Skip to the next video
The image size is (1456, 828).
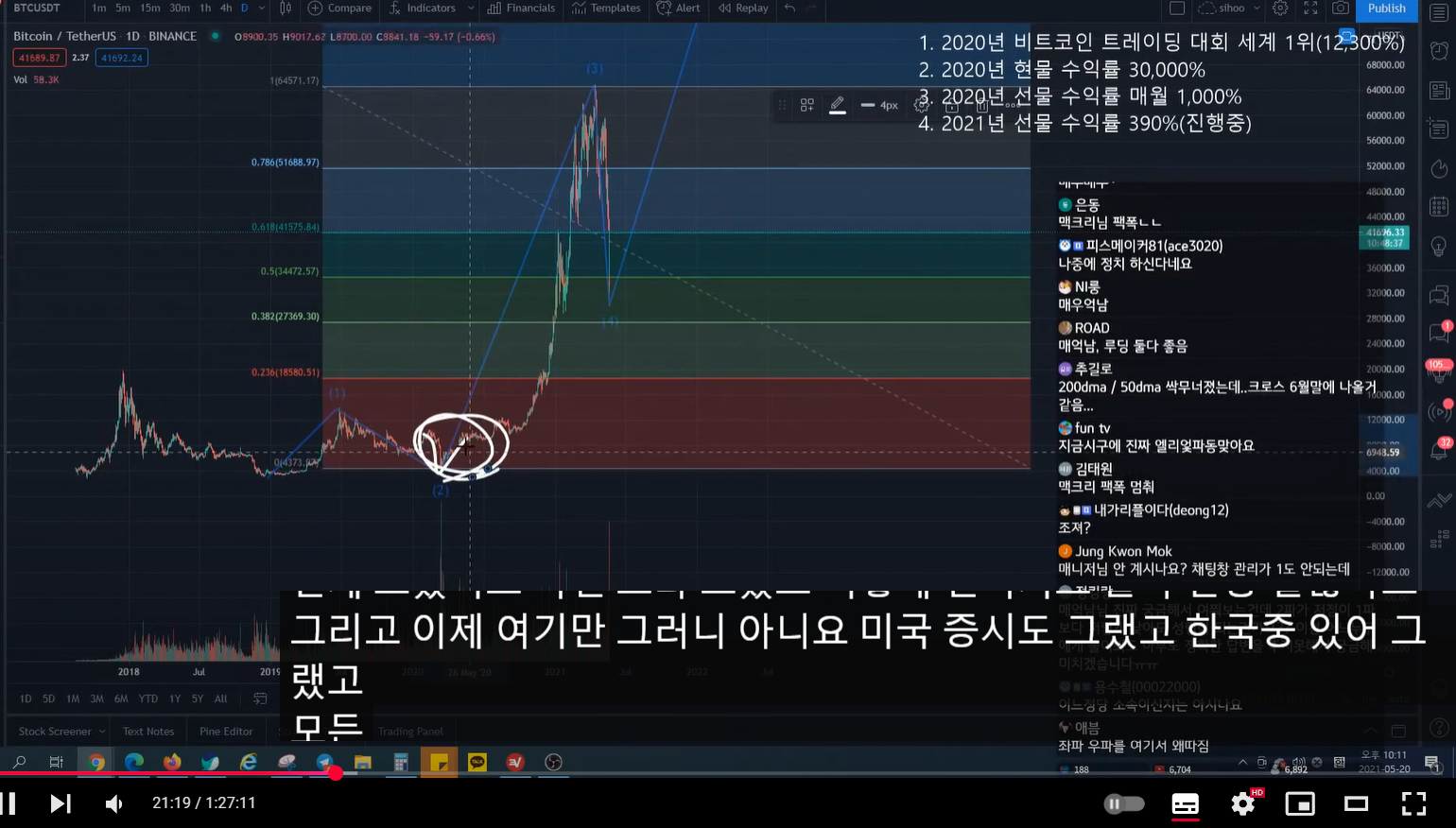click(61, 803)
